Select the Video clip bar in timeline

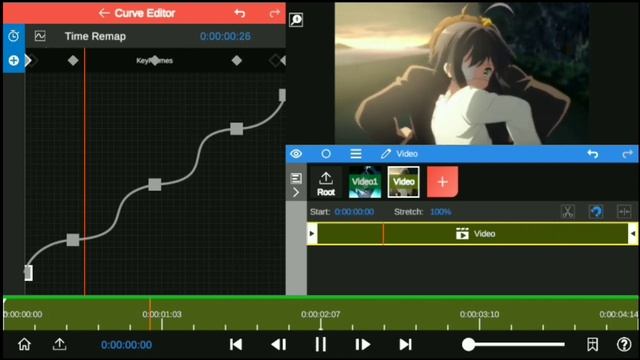pos(473,234)
